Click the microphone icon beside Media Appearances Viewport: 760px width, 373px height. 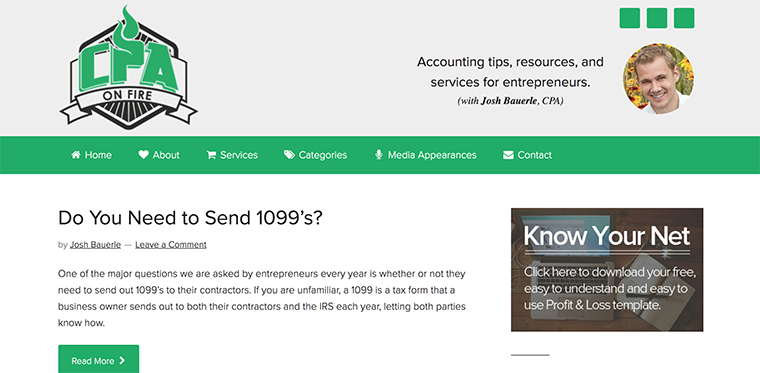click(x=379, y=155)
